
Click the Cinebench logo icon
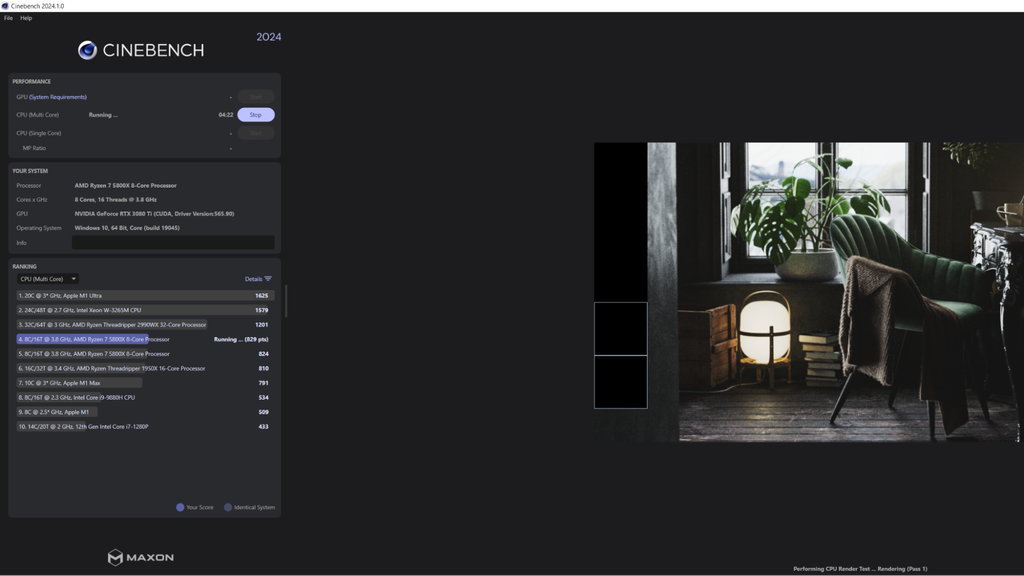(87, 50)
